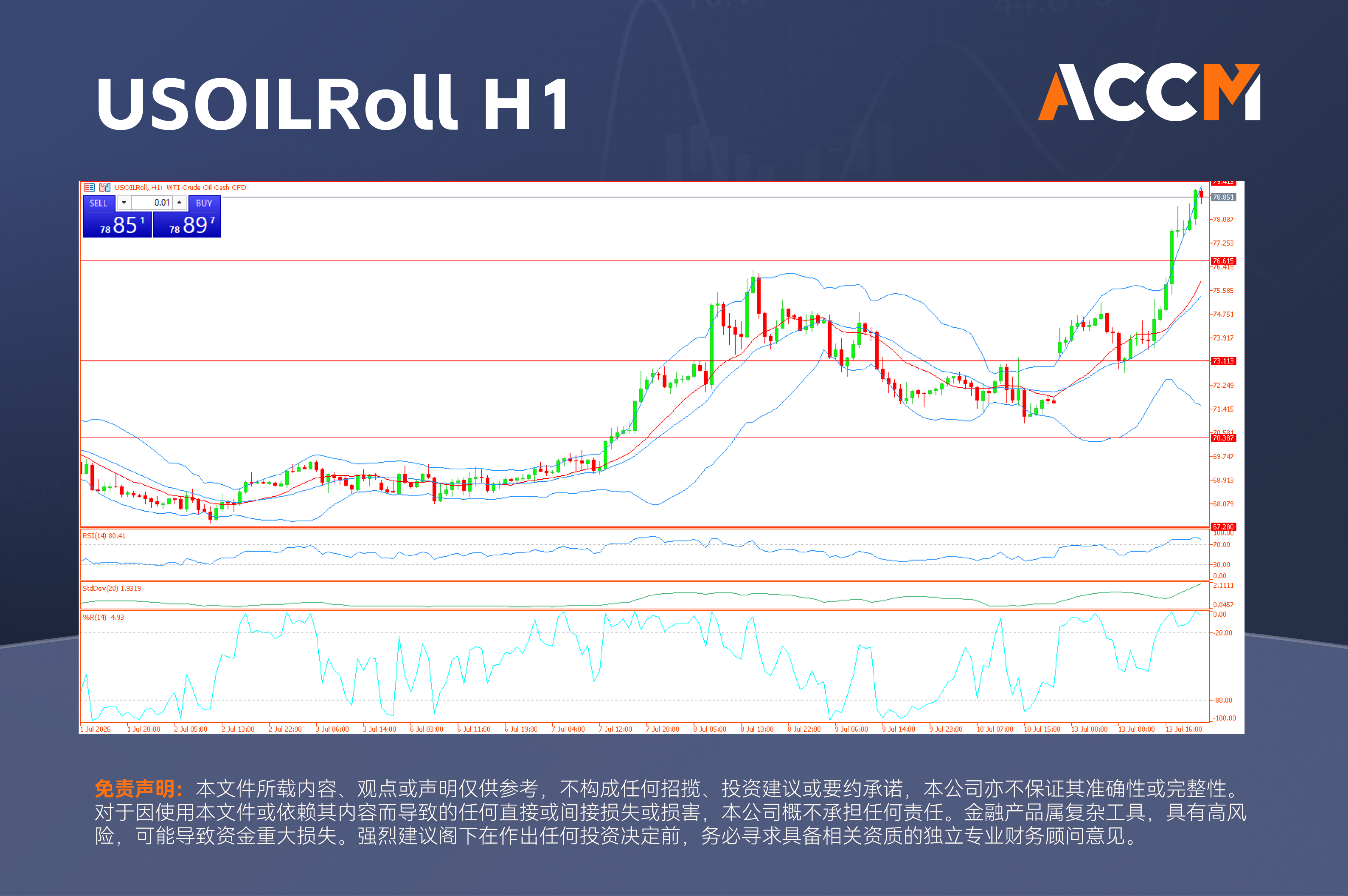Click the %R -20.00 level label
This screenshot has width=1348, height=896.
pos(1223,633)
